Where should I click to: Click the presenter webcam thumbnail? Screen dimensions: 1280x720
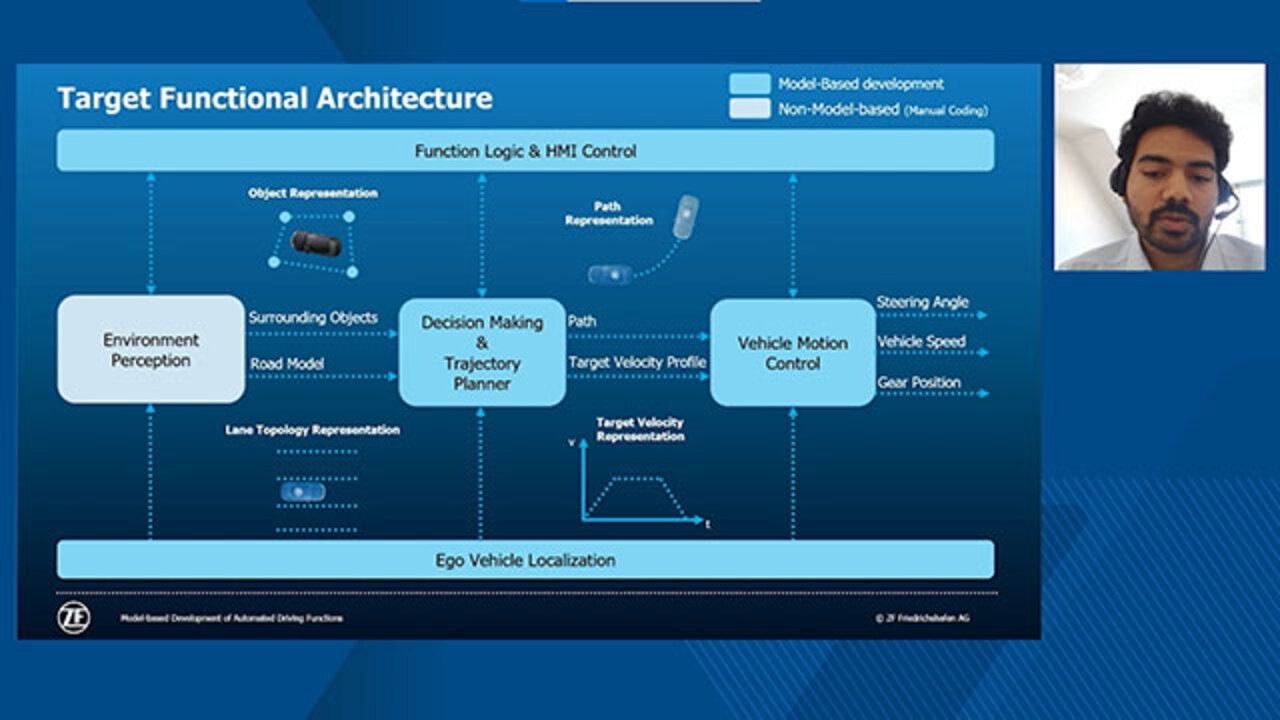click(1159, 167)
